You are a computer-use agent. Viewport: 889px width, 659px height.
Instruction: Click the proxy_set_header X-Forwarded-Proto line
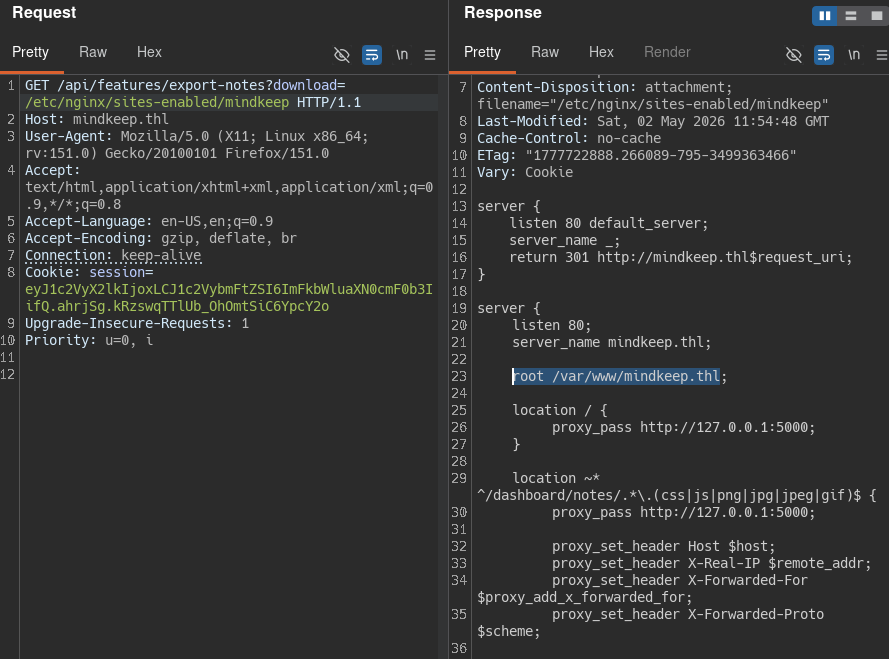click(x=650, y=623)
